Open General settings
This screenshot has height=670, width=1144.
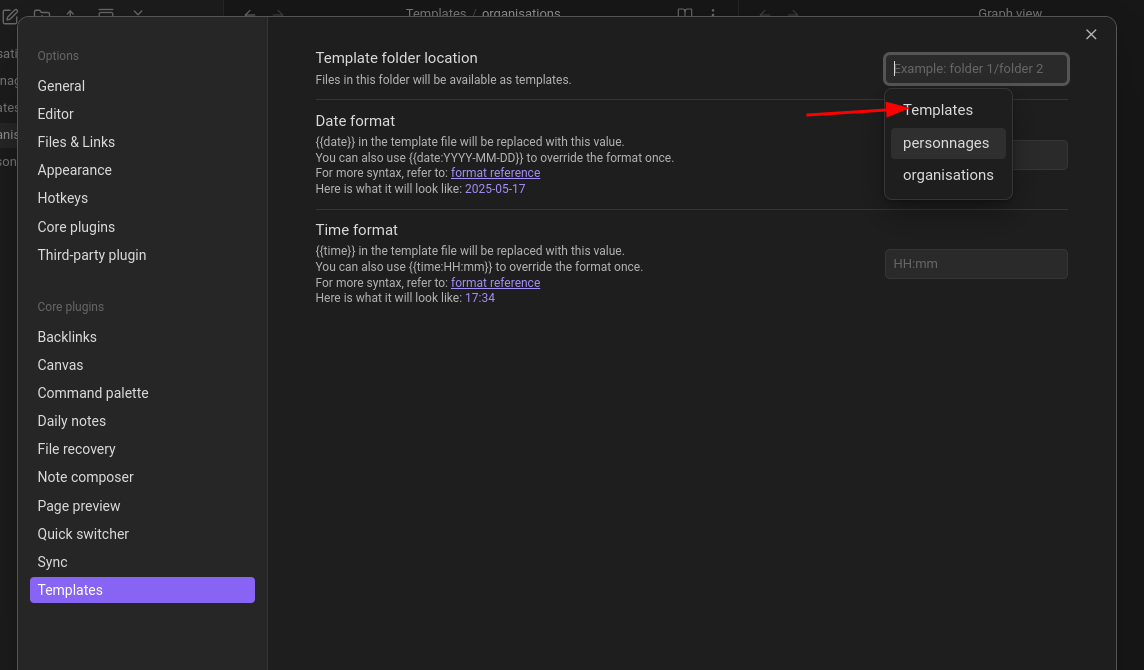[x=61, y=86]
